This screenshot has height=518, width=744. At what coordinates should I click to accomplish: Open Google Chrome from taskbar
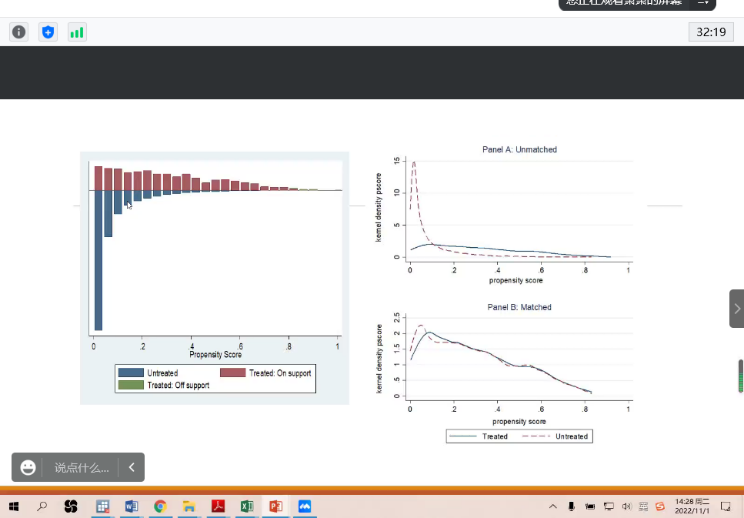tap(160, 506)
